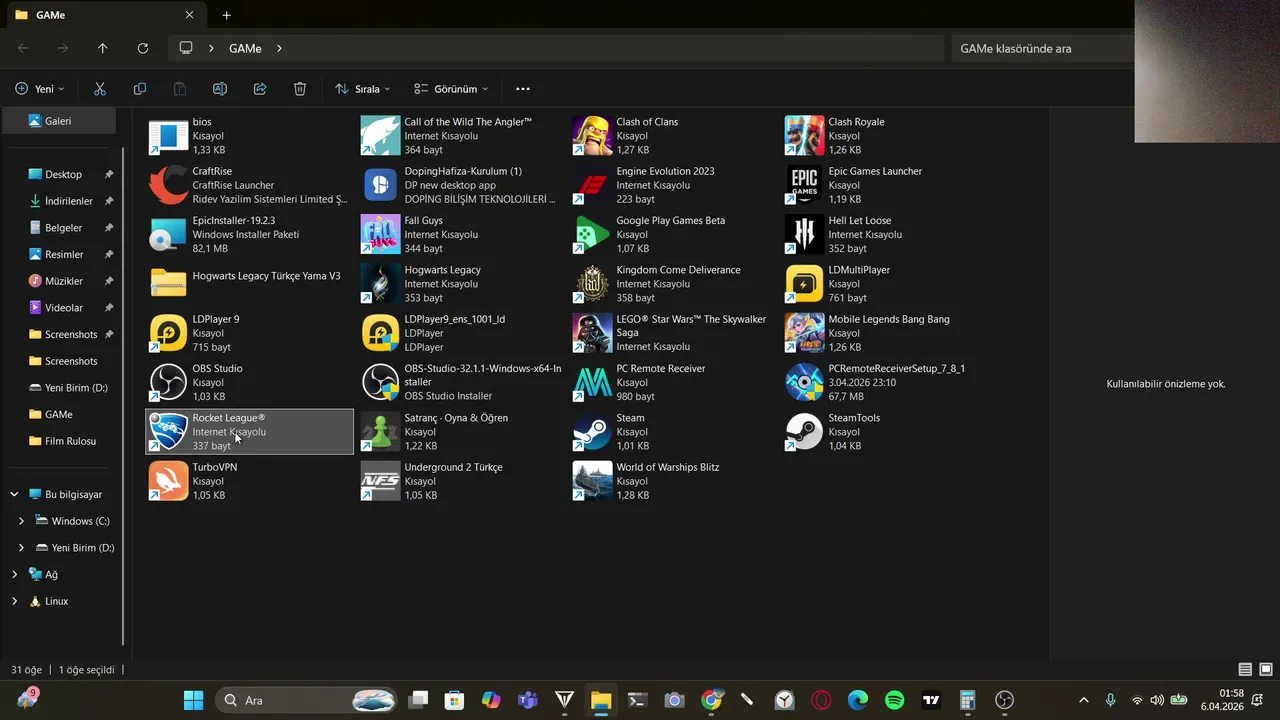The width and height of the screenshot is (1280, 720).
Task: Select the Hogwarts Legacy Türkçe Yama V3 archive
Action: coord(248,284)
